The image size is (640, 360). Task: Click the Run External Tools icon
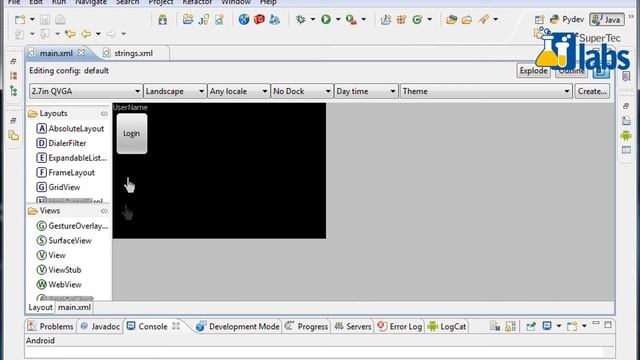[x=351, y=19]
